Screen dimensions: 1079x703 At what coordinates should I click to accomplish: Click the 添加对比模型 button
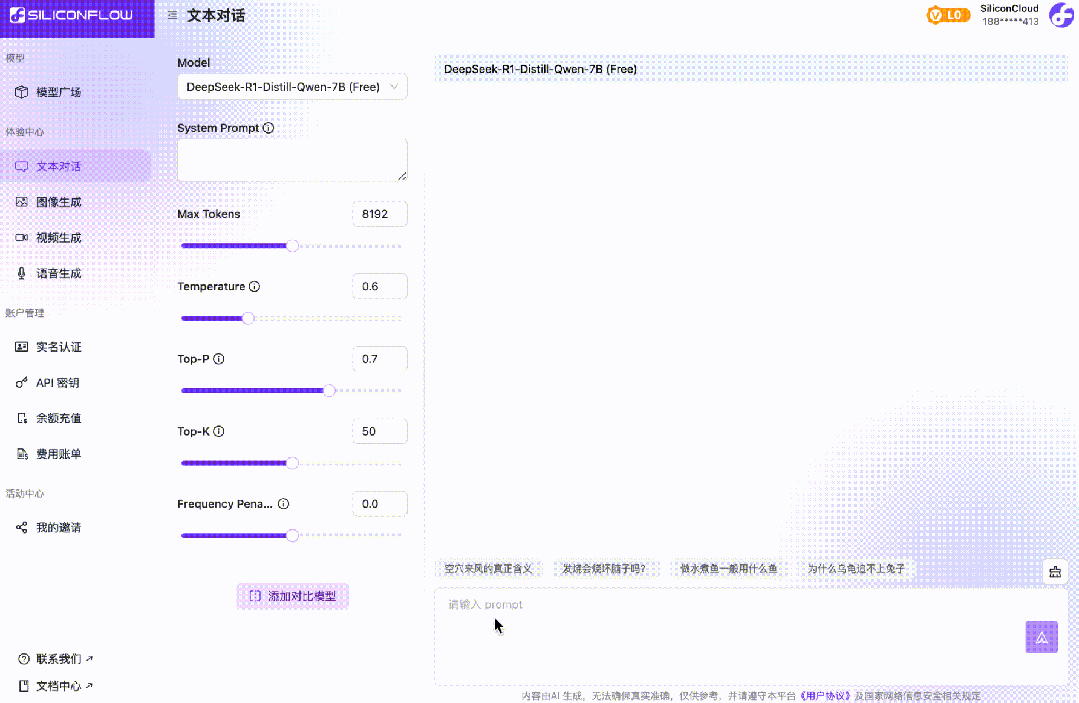pos(292,596)
